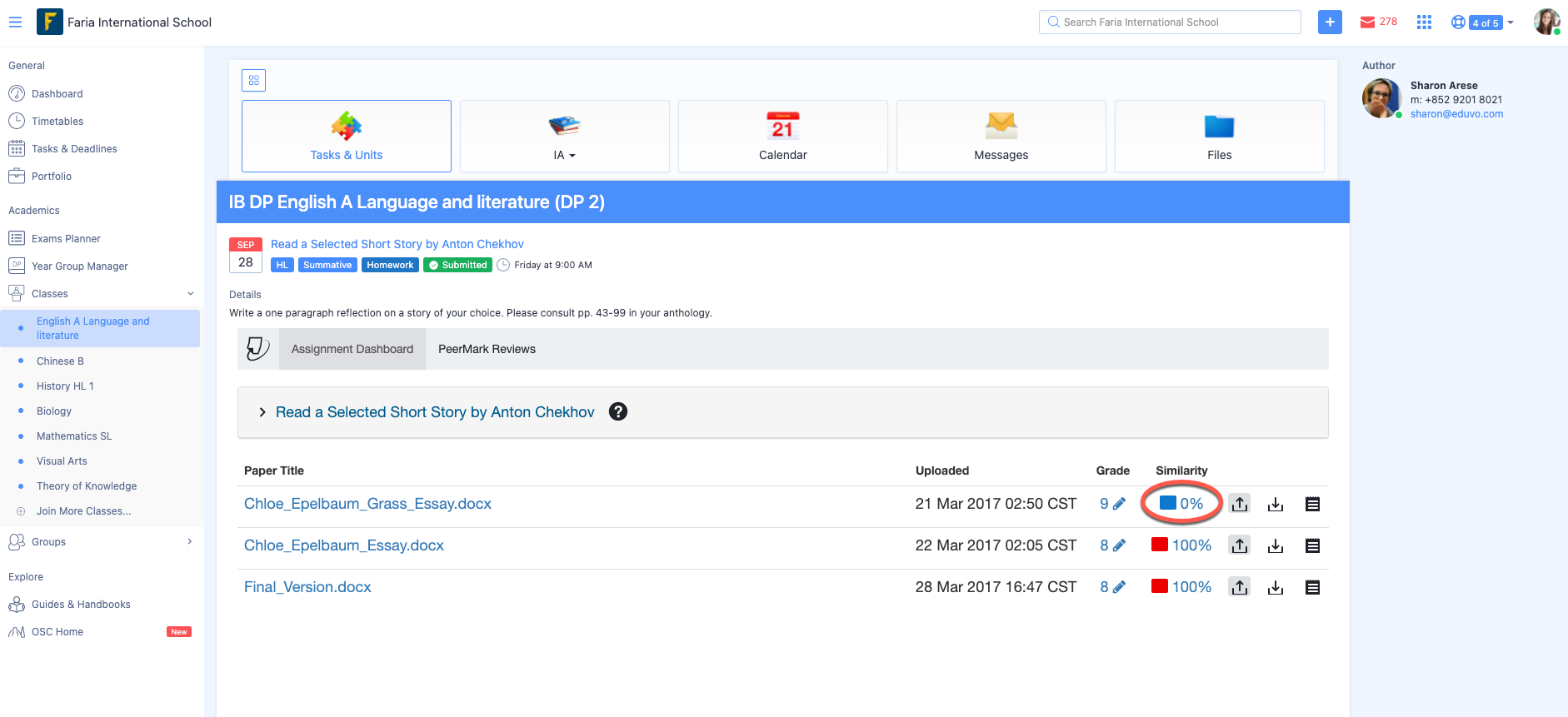Expand Read a Selected Short Story chevron
This screenshot has width=1568, height=717.
(262, 412)
